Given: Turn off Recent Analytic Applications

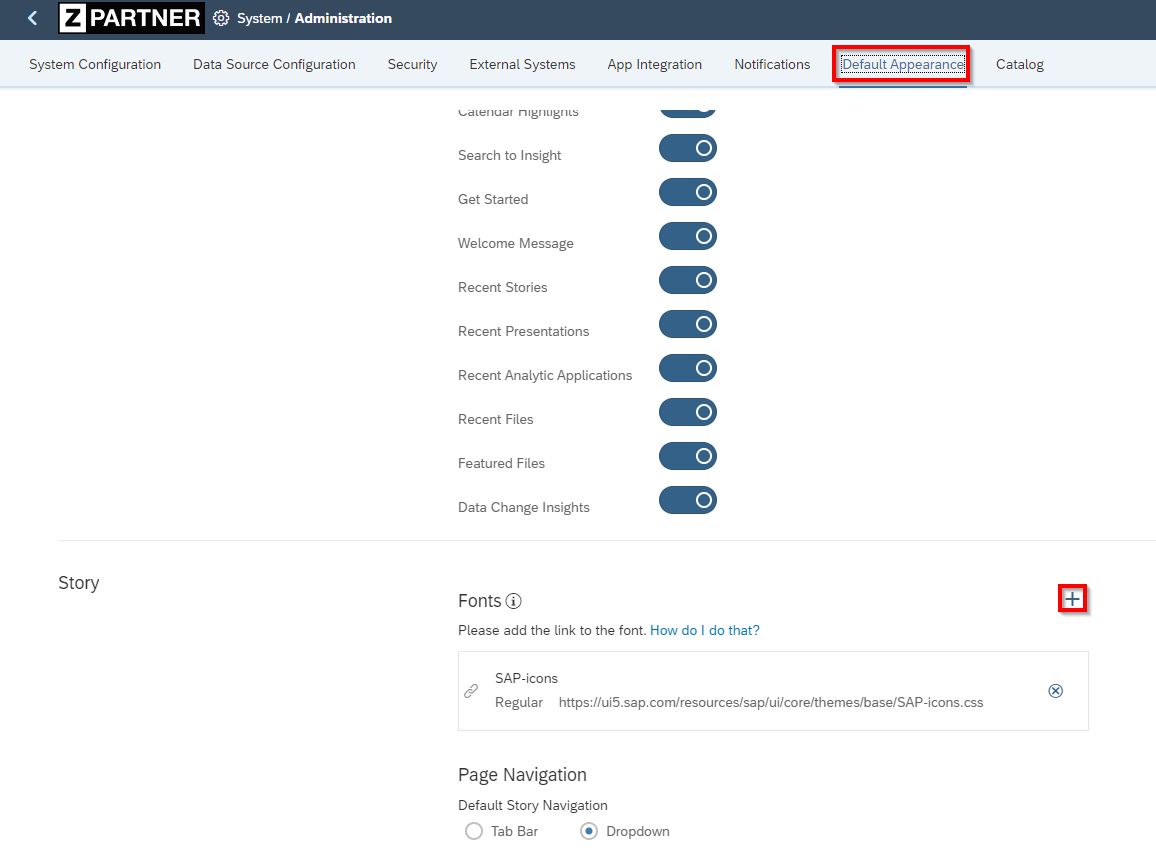Looking at the screenshot, I should pyautogui.click(x=687, y=368).
